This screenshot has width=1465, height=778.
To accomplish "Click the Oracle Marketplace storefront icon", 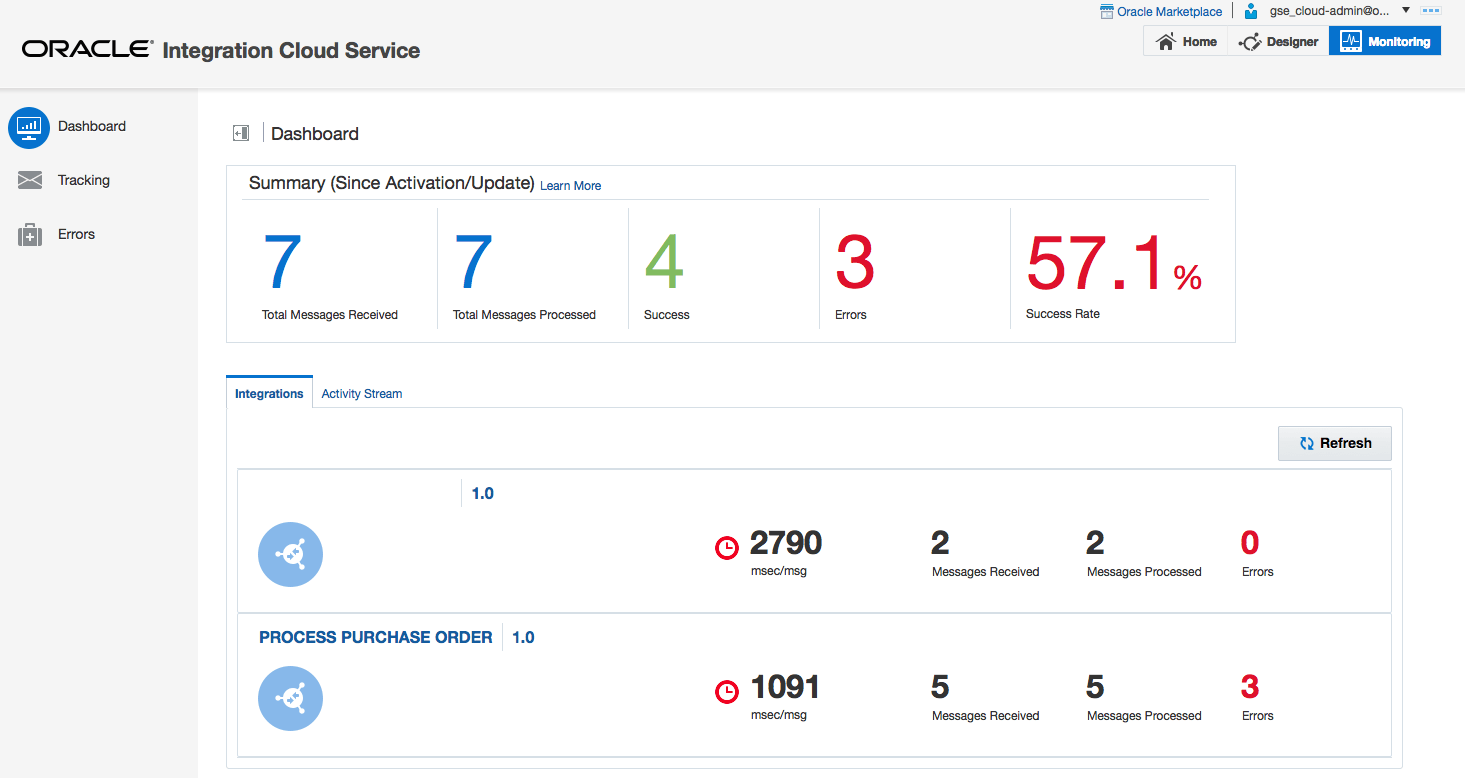I will [x=1106, y=11].
